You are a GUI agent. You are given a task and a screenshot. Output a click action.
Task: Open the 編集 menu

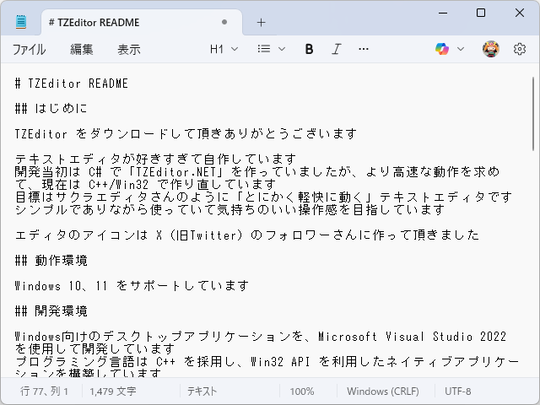pos(82,50)
